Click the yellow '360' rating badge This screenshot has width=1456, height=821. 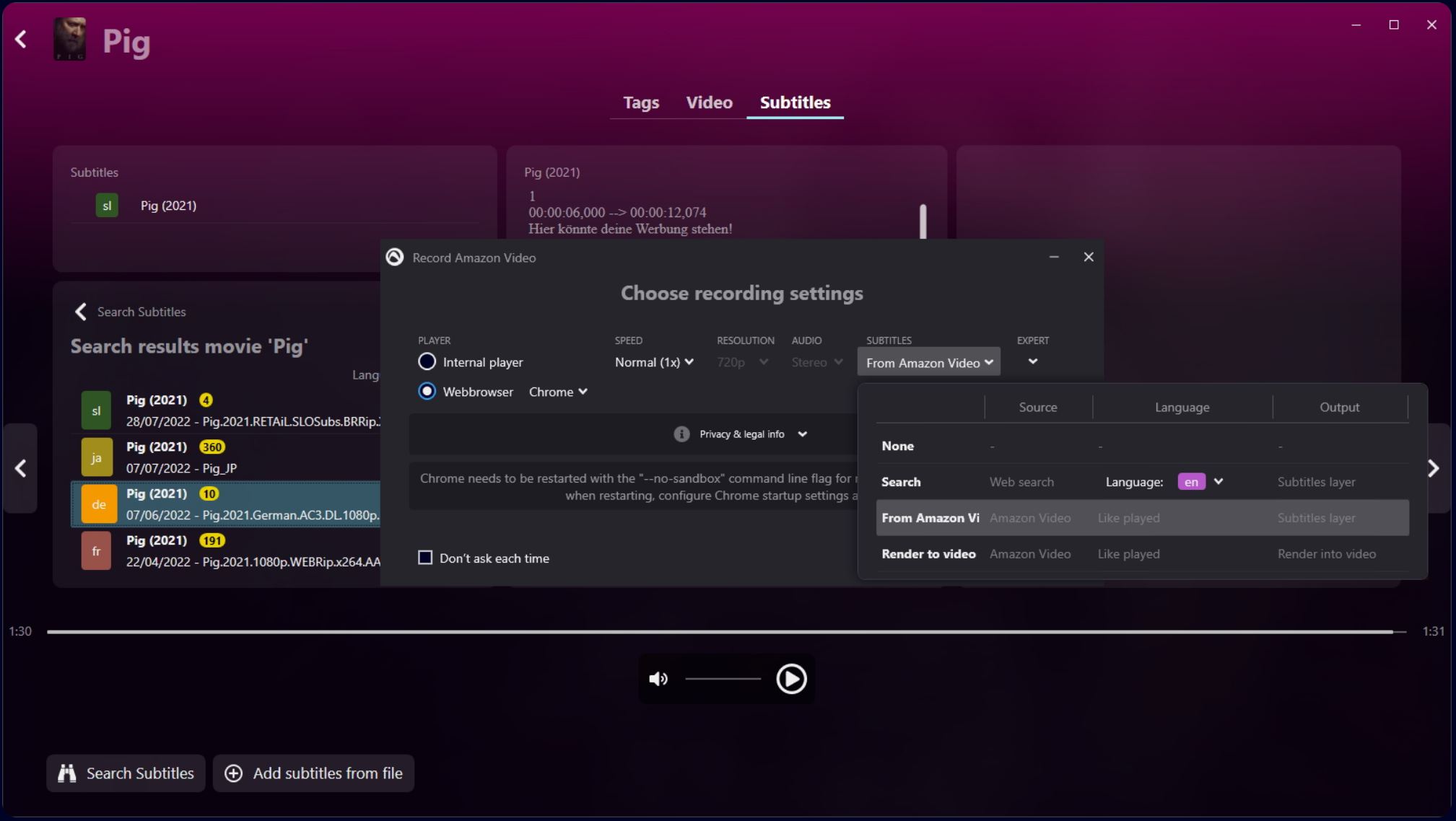(x=212, y=447)
